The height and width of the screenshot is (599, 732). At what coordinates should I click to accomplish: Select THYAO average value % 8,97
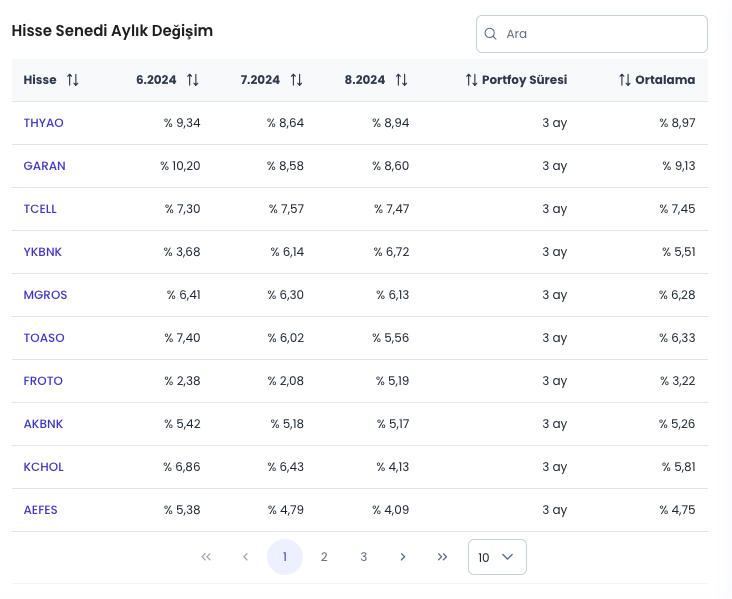pos(677,123)
